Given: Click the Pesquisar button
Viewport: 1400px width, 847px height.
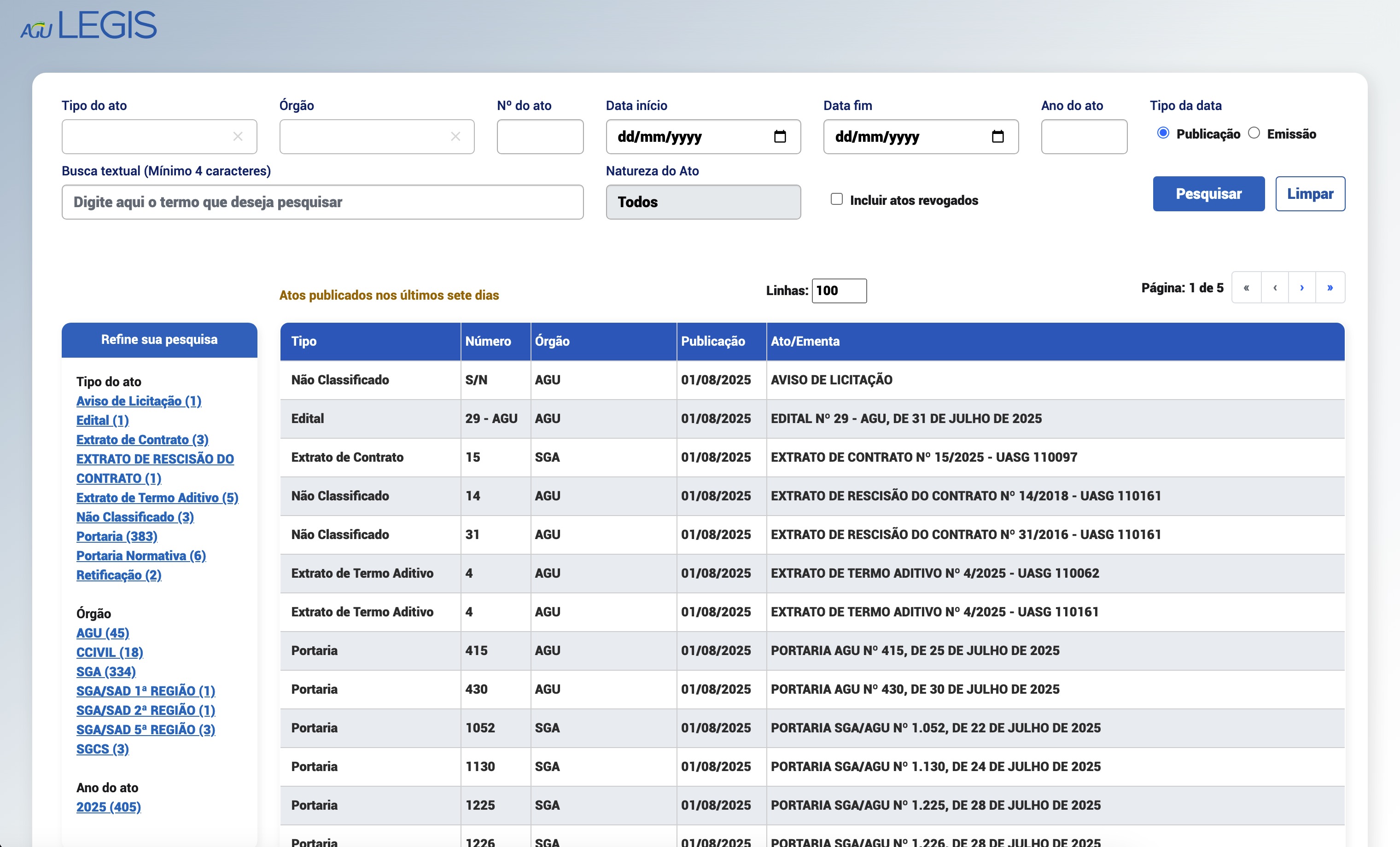Looking at the screenshot, I should click(1208, 194).
